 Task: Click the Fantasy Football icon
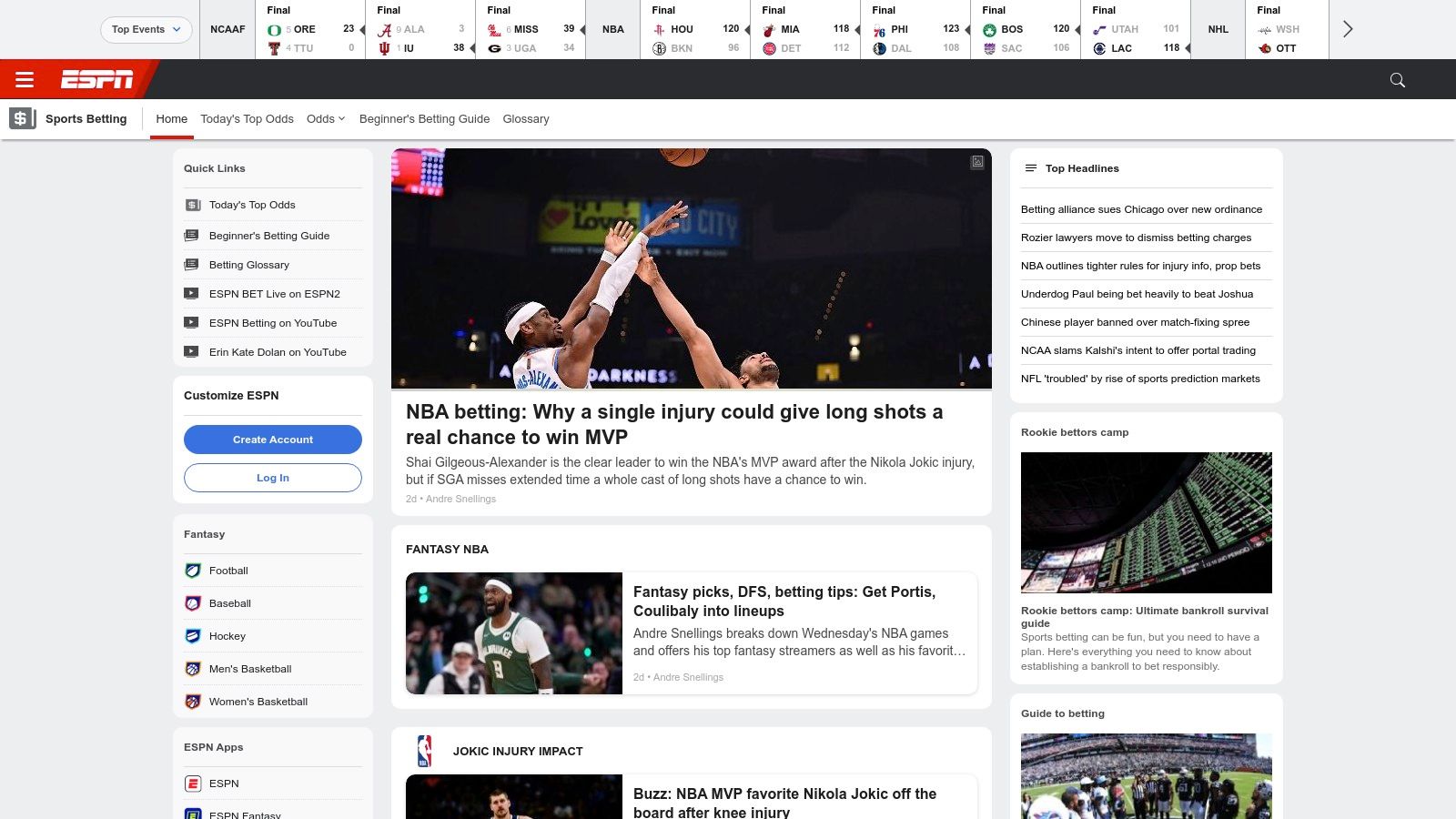point(193,571)
